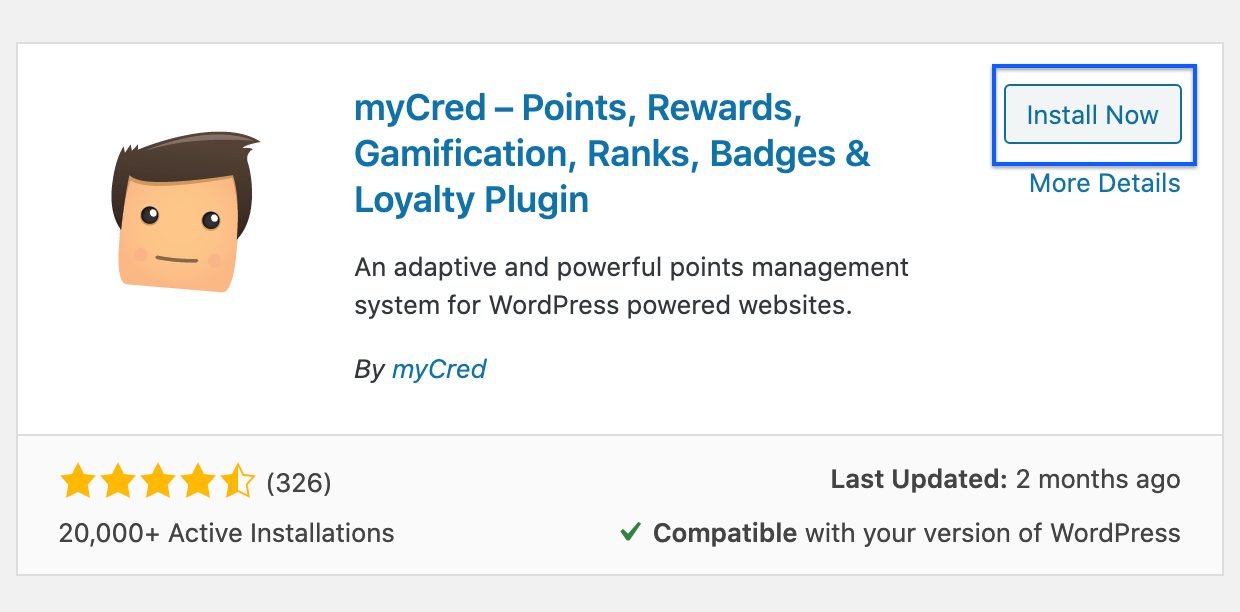Select the second star of the rating row
1240x612 pixels.
120,481
